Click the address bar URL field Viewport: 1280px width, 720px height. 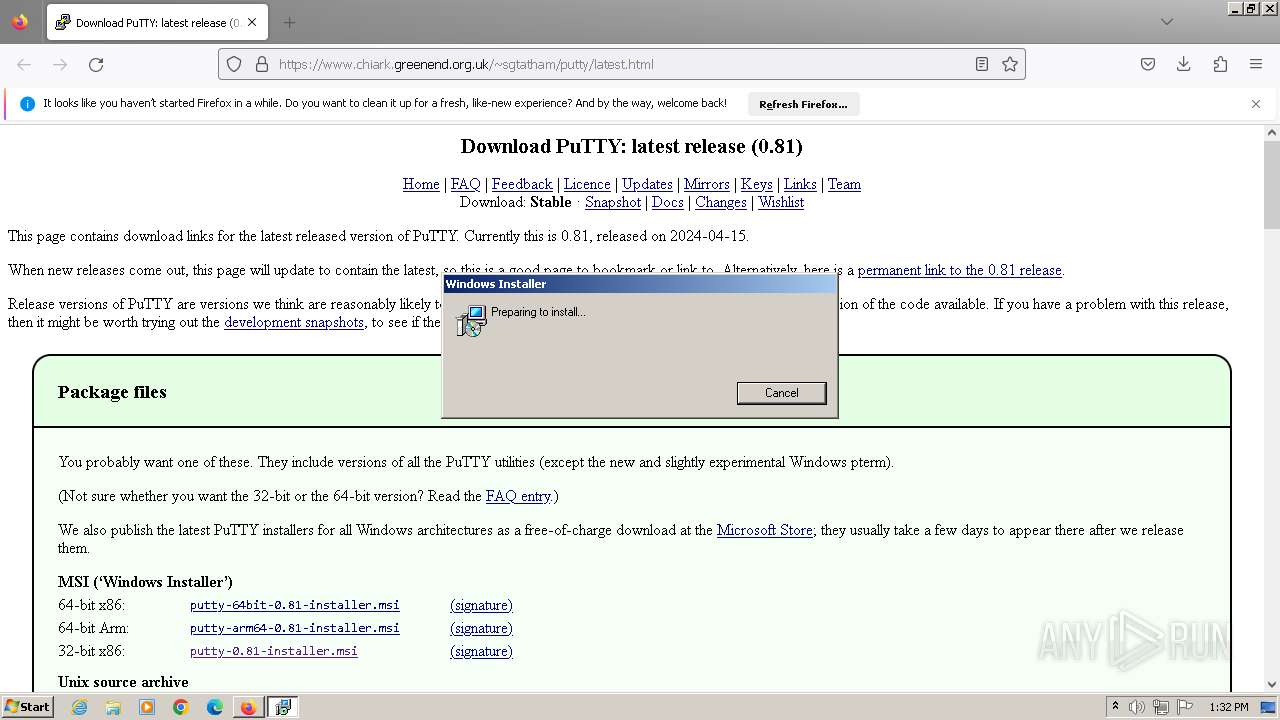[620, 64]
